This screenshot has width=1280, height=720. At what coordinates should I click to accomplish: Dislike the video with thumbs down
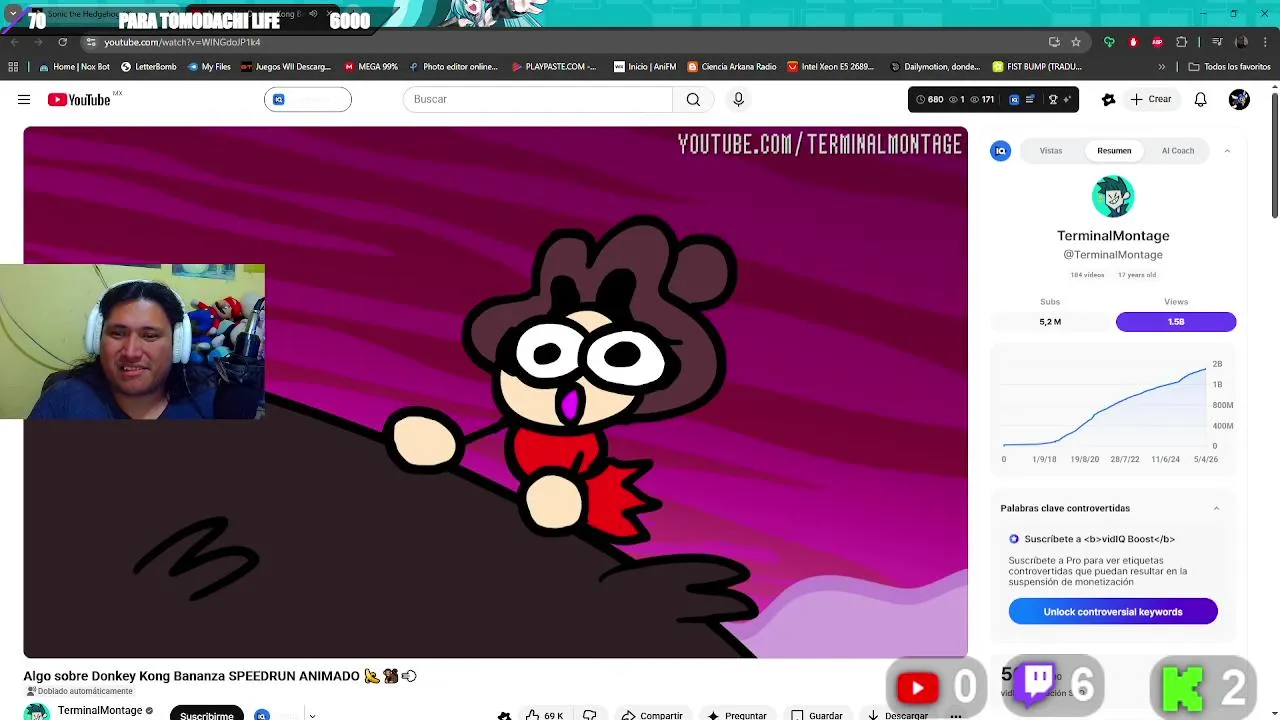[x=590, y=715]
